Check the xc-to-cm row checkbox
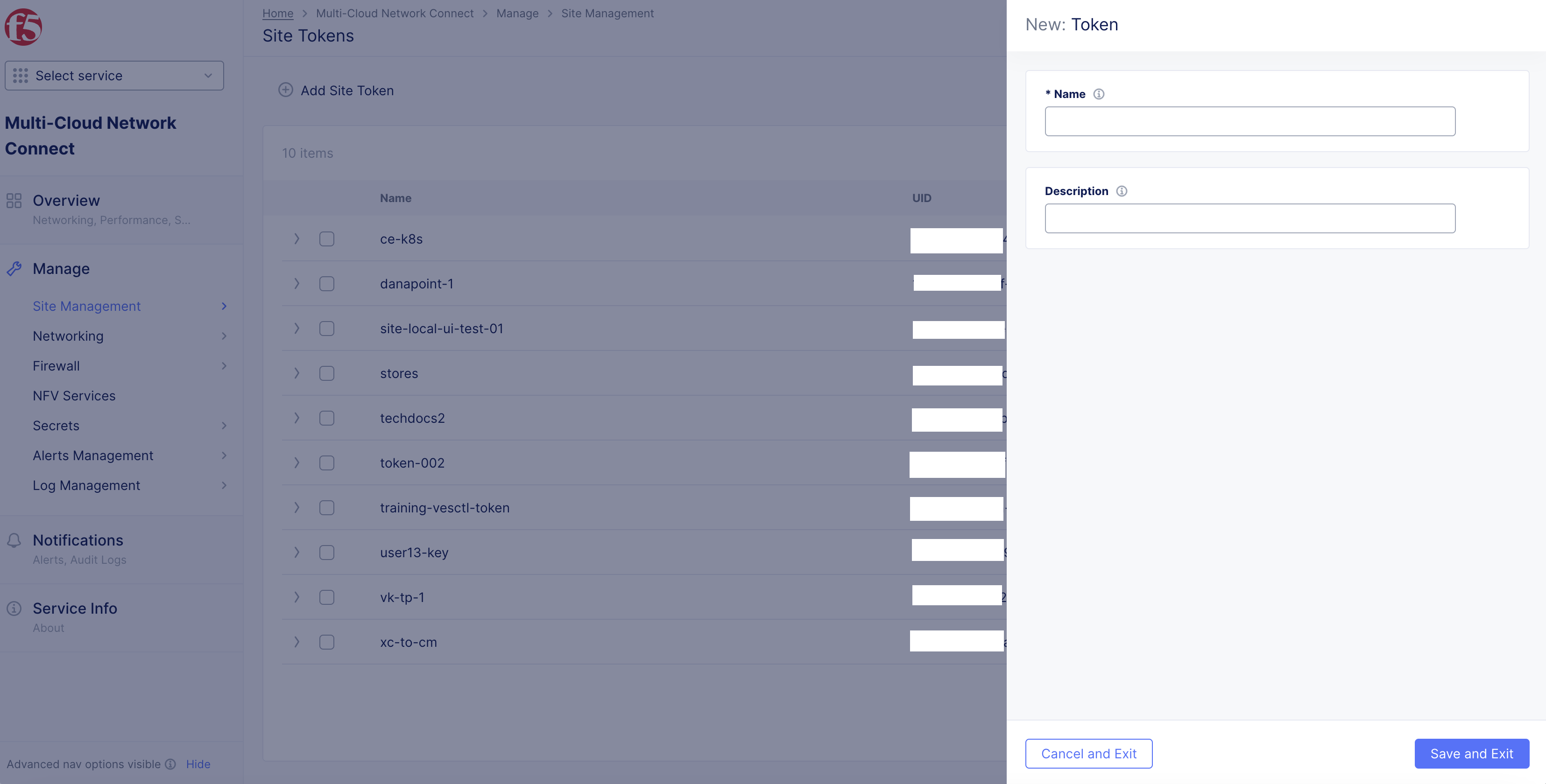 [326, 642]
